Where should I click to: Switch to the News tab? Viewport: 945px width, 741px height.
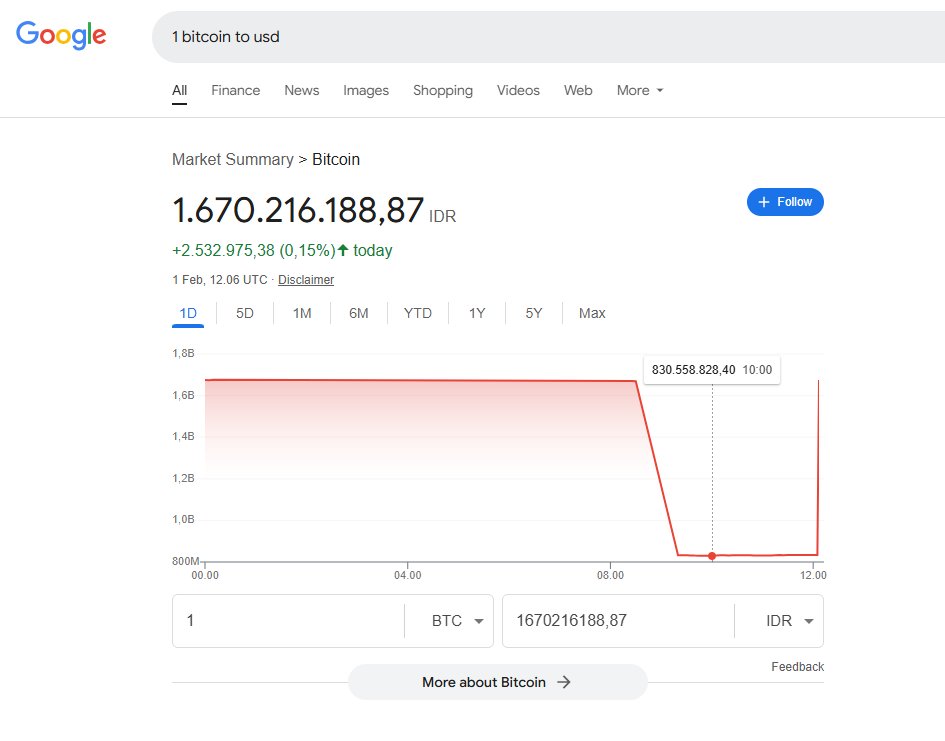point(302,90)
